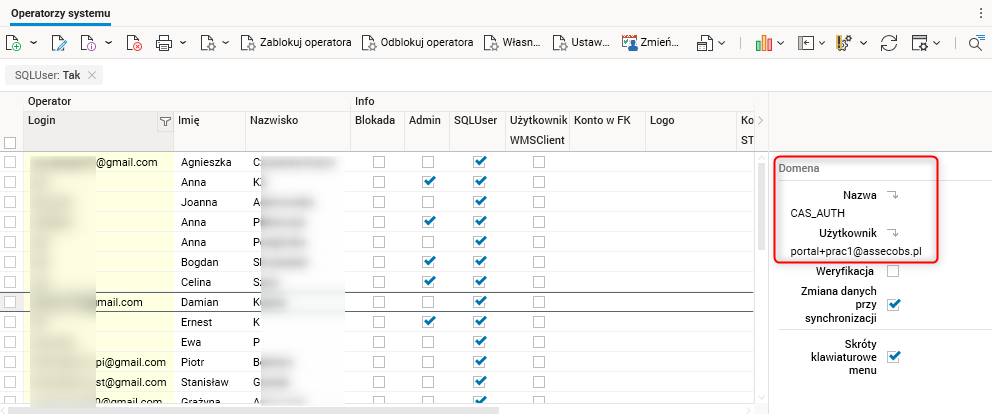Click the edit operator pencil icon
Image resolution: width=992 pixels, height=414 pixels.
pos(59,43)
